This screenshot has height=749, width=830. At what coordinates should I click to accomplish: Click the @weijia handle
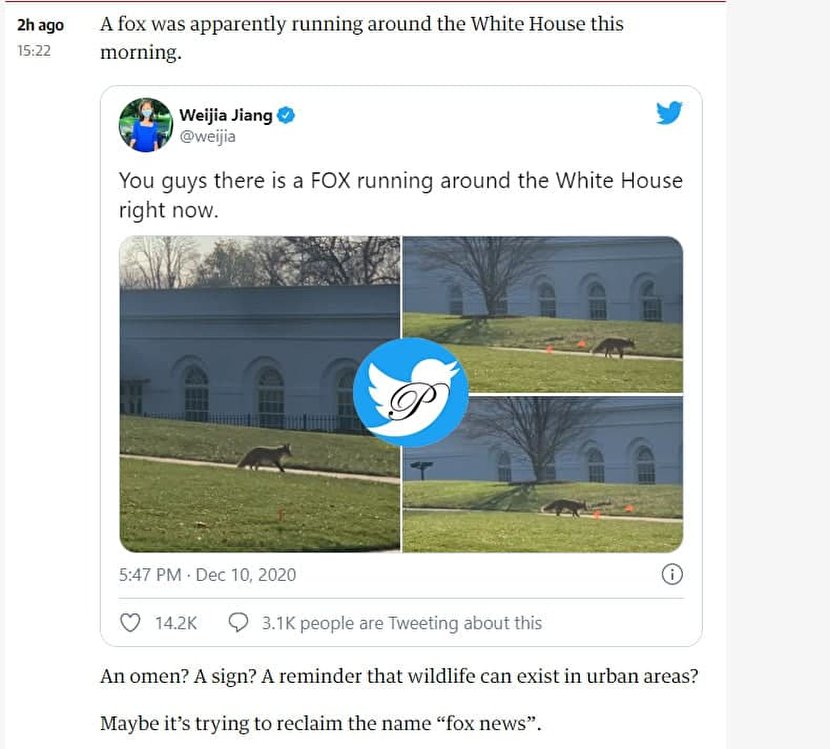coord(208,138)
